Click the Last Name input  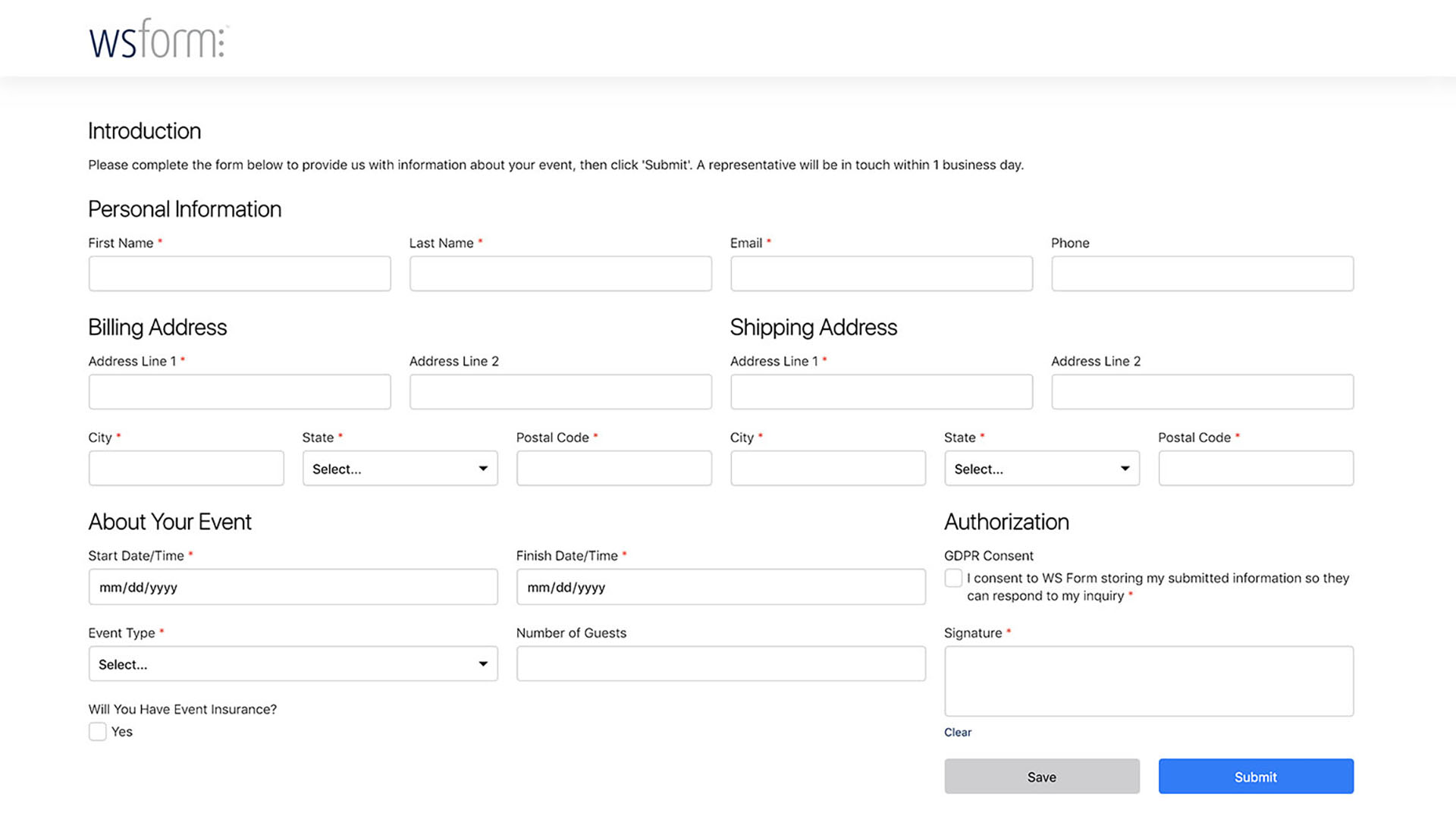(x=560, y=274)
